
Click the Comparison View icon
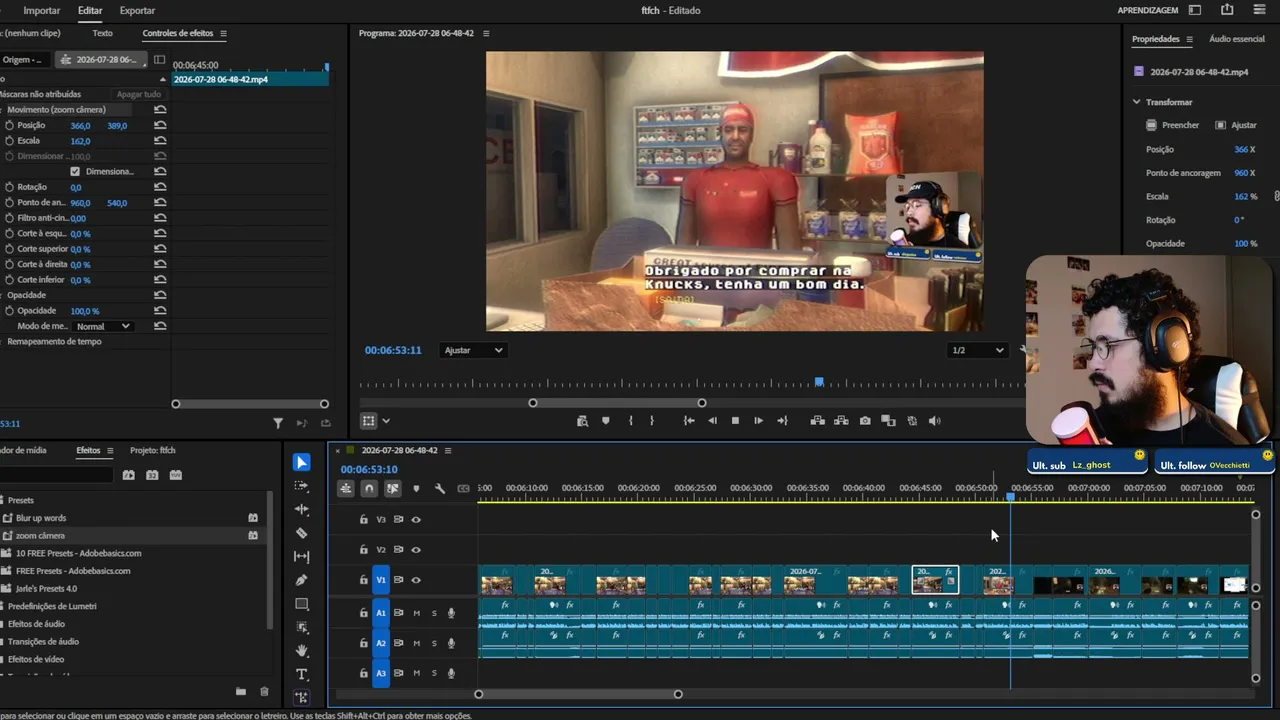click(x=888, y=421)
